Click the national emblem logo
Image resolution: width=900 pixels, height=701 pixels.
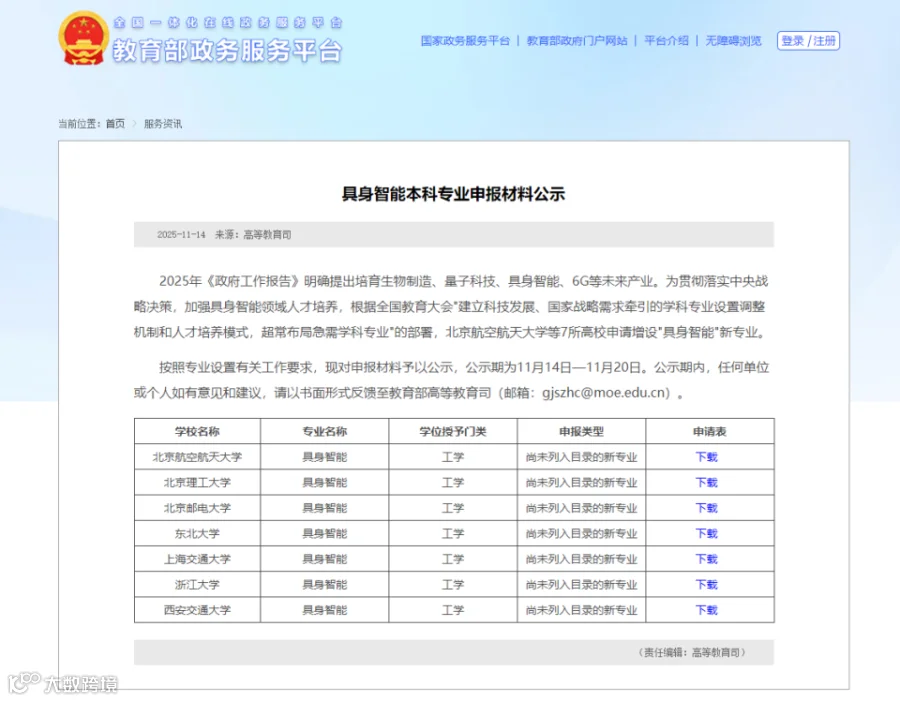point(83,38)
